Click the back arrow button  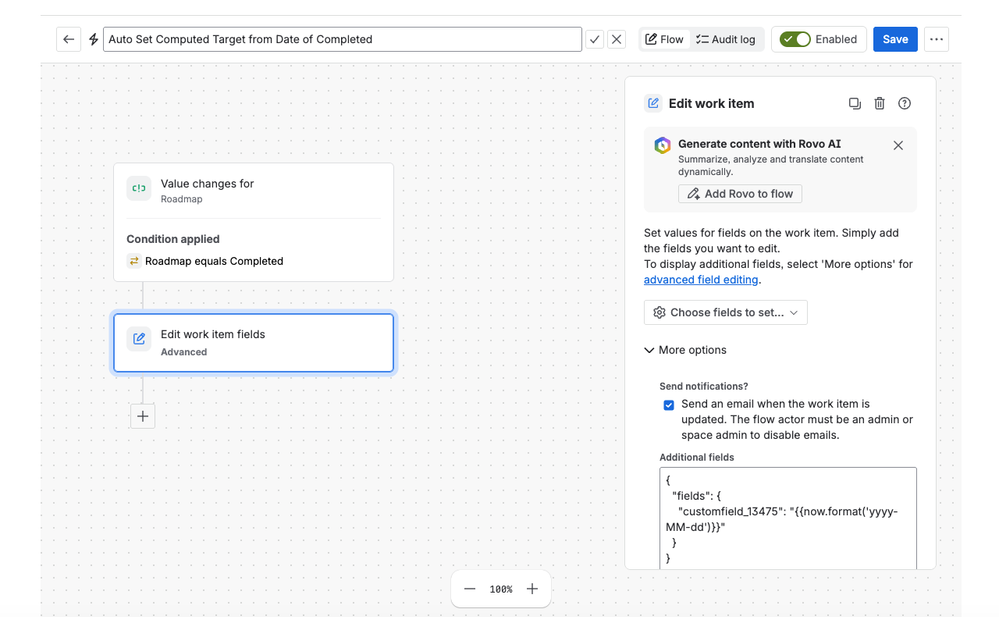click(x=68, y=39)
